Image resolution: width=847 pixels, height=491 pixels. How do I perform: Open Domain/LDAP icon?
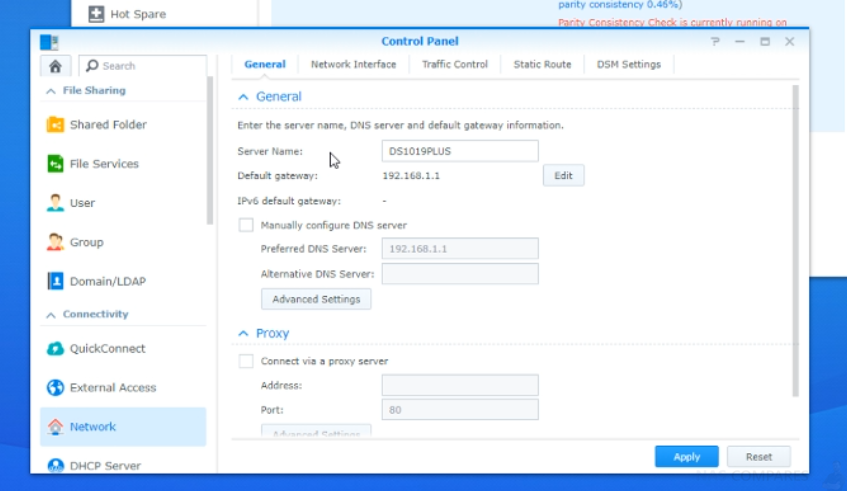click(55, 281)
